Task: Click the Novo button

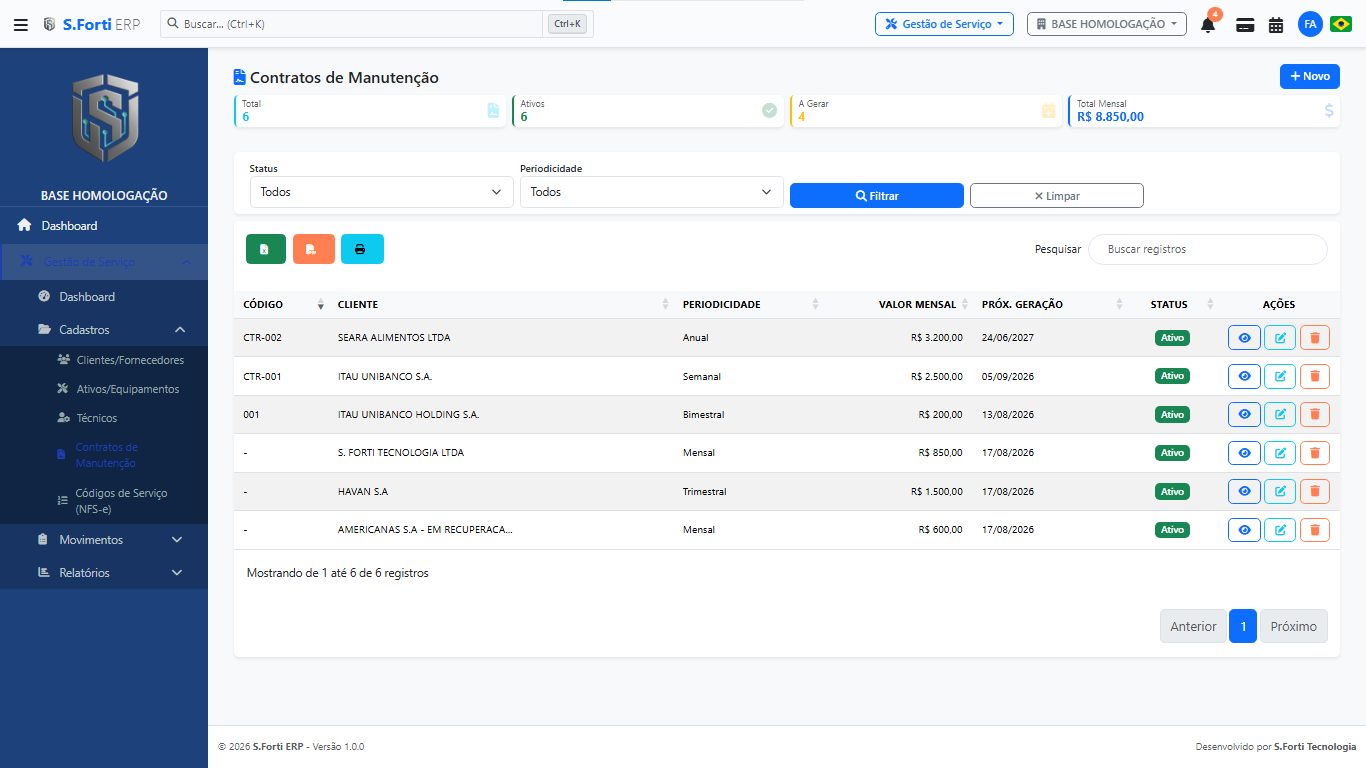Action: coord(1310,76)
